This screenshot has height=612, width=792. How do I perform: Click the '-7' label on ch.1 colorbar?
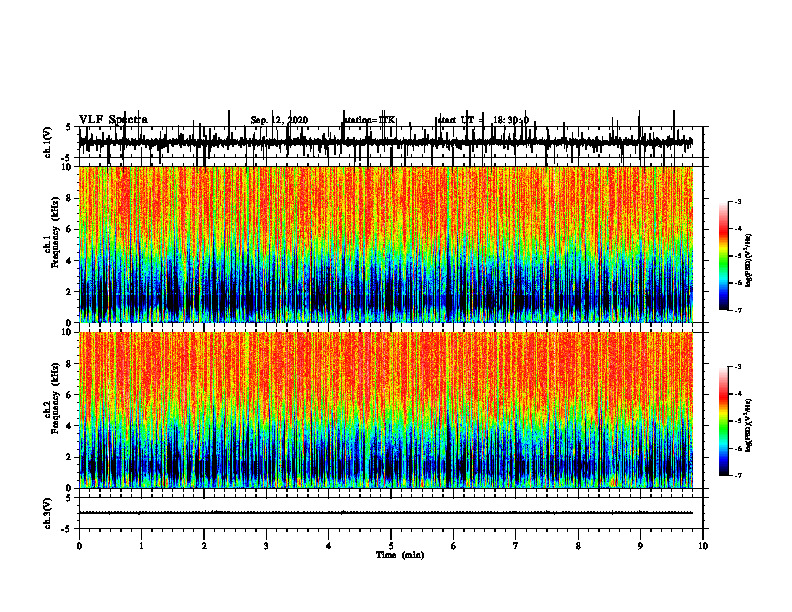738,310
